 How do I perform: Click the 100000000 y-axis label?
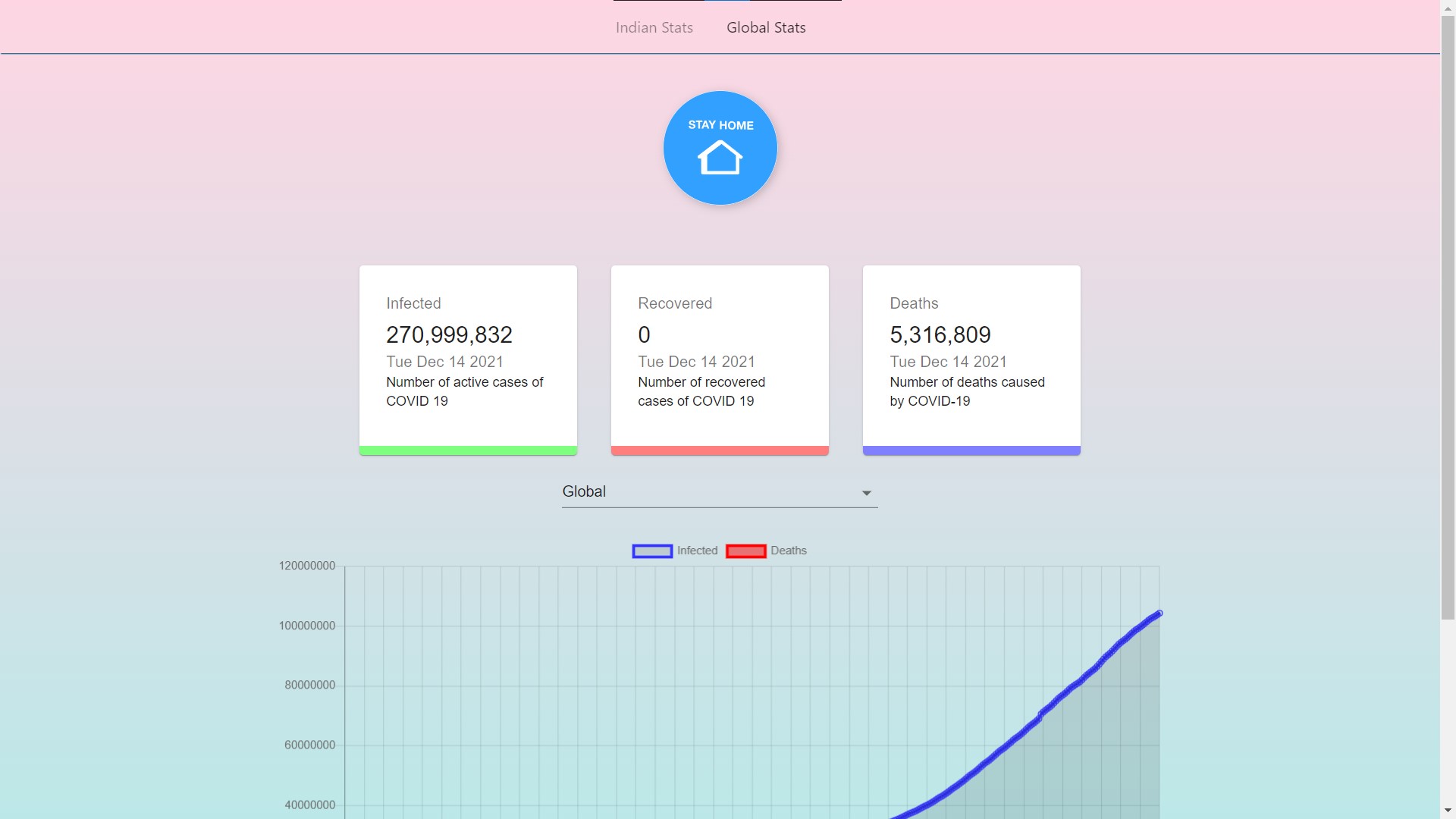(307, 626)
